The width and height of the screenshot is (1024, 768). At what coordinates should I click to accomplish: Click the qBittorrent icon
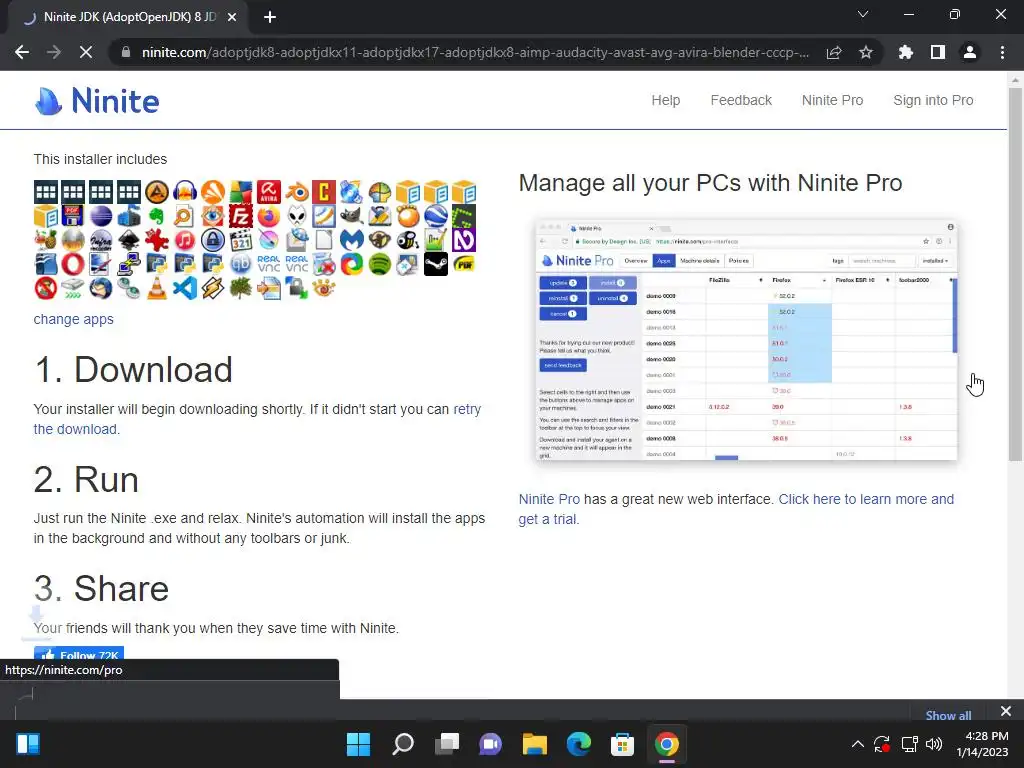click(x=240, y=264)
